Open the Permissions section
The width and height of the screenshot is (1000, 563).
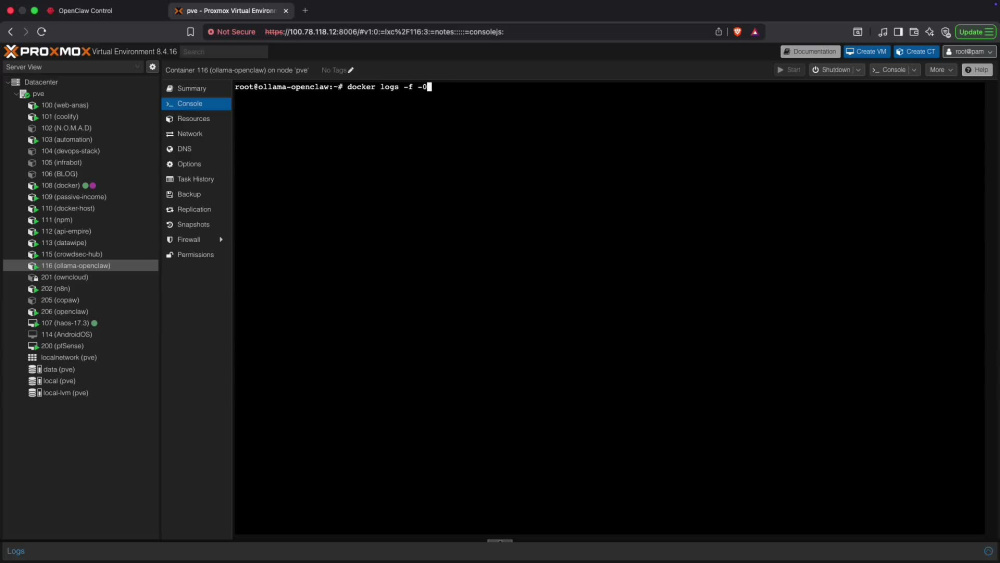pyautogui.click(x=196, y=254)
